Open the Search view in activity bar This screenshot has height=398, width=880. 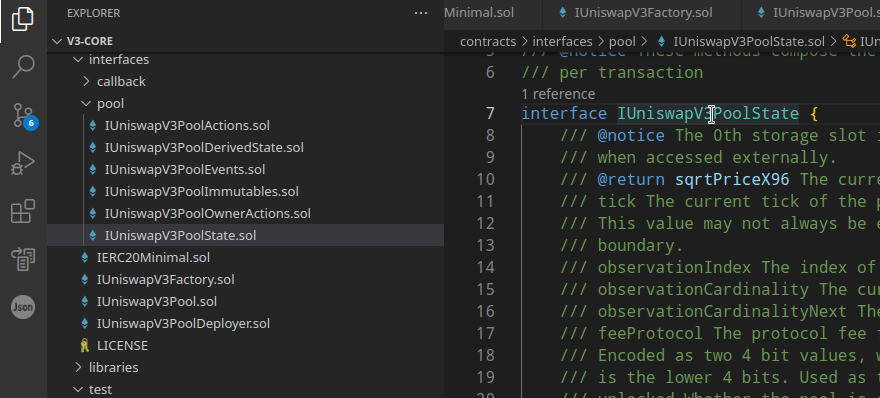23,67
